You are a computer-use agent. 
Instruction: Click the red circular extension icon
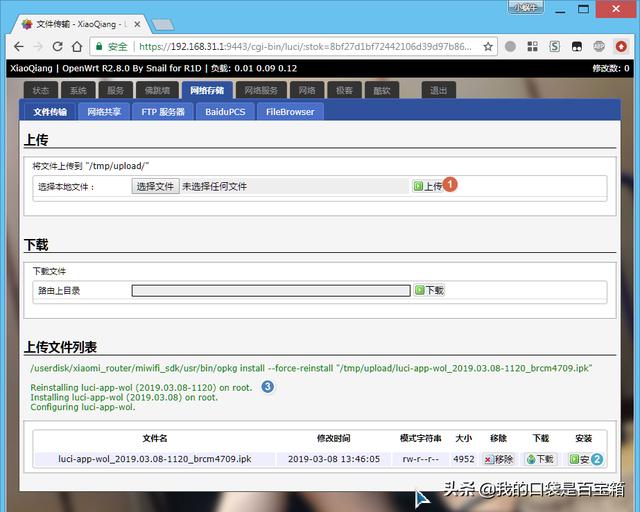pos(621,47)
